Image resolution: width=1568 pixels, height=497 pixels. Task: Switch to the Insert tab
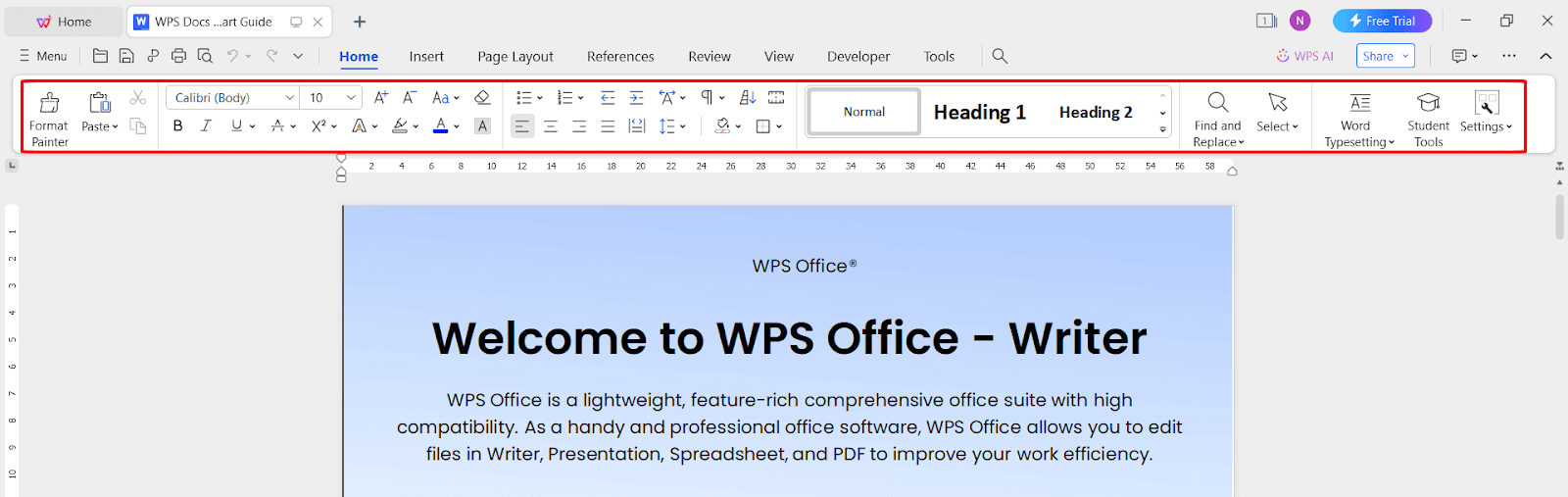point(426,56)
